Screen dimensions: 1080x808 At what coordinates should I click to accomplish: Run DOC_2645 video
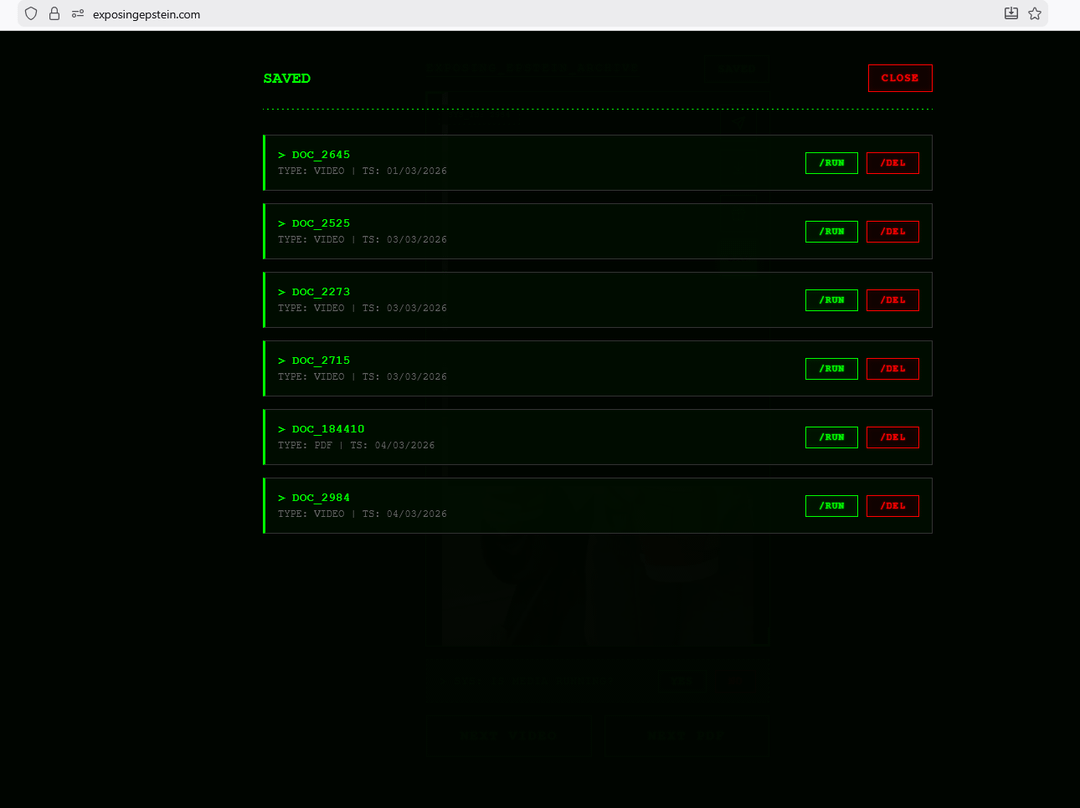pyautogui.click(x=831, y=163)
